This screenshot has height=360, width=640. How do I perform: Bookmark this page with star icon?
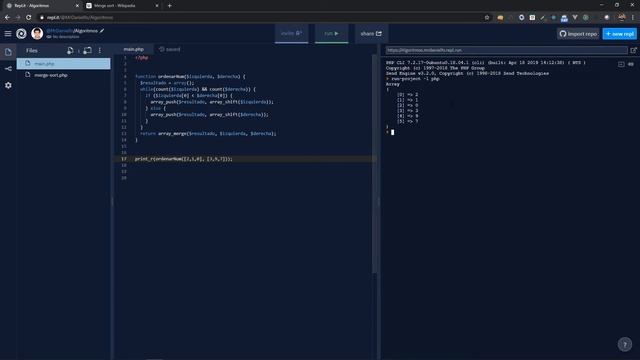click(487, 18)
